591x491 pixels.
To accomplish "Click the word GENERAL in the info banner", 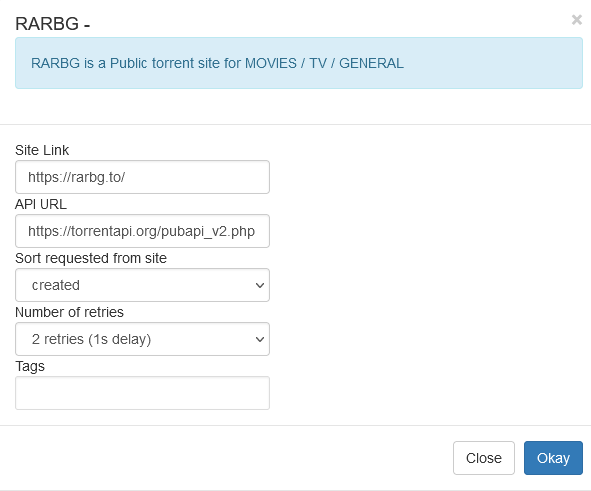I will 371,63.
